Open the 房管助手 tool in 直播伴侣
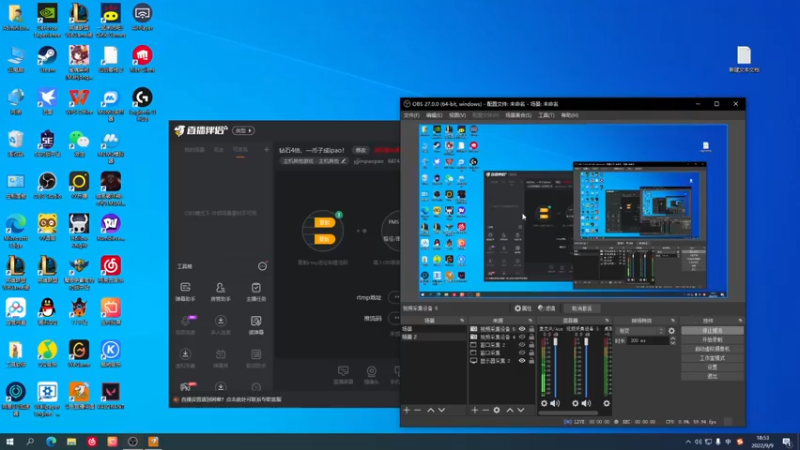Image resolution: width=800 pixels, height=450 pixels. [220, 292]
